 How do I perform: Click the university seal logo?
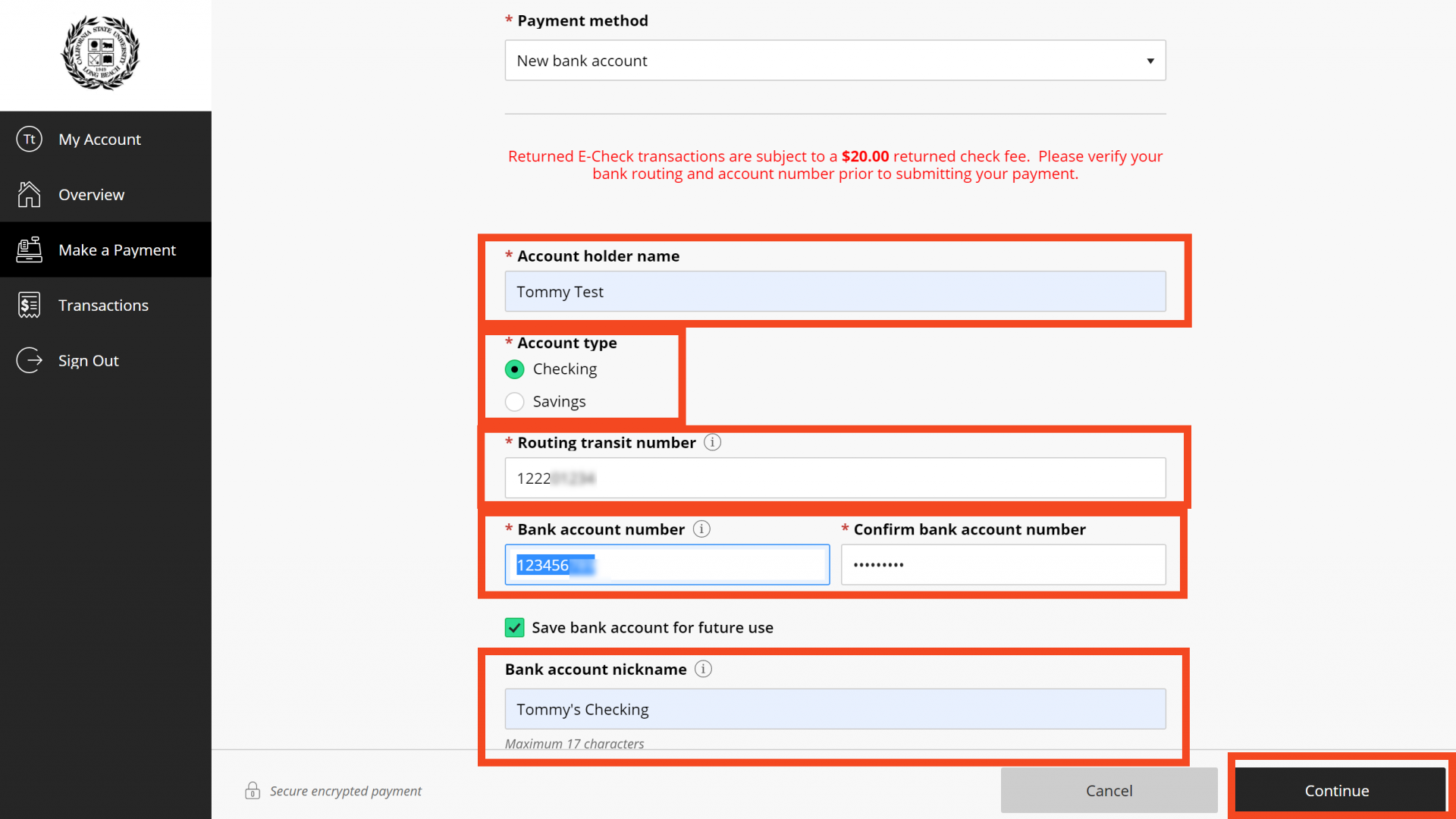pos(100,53)
